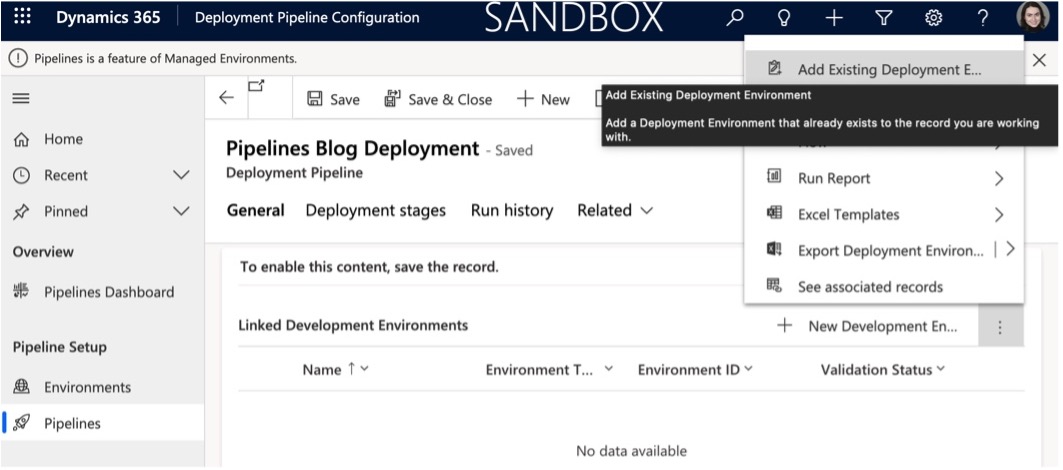Open the Excel Templates submenu
The image size is (1063, 470).
pos(883,214)
